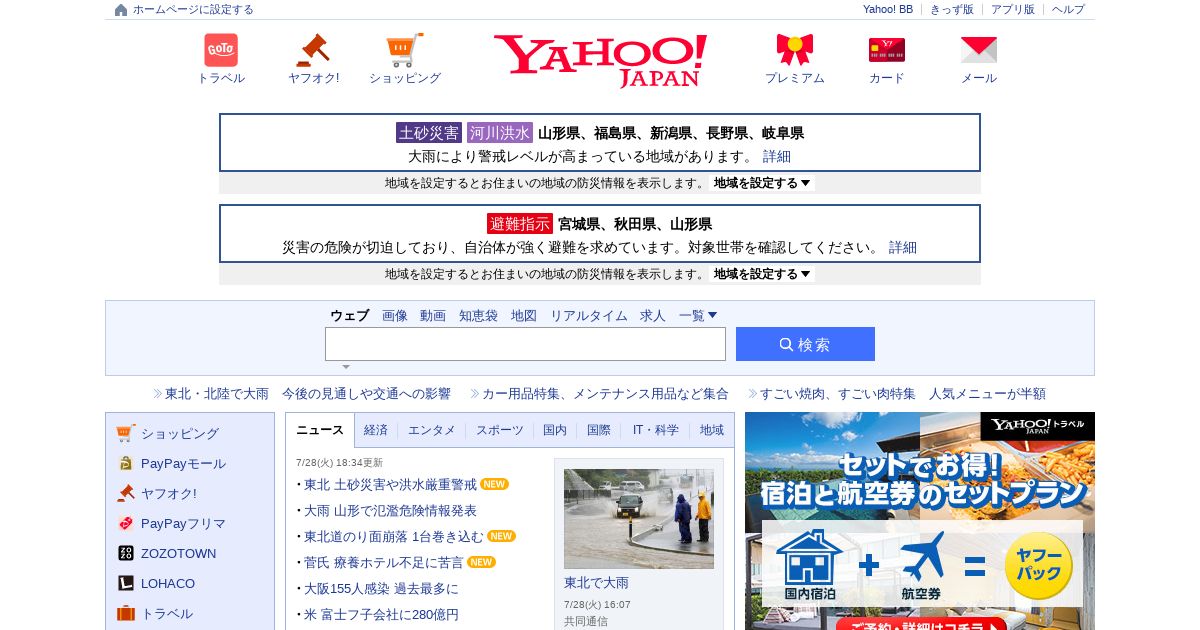Open the ヘルプ link
The image size is (1200, 630).
tap(1068, 9)
